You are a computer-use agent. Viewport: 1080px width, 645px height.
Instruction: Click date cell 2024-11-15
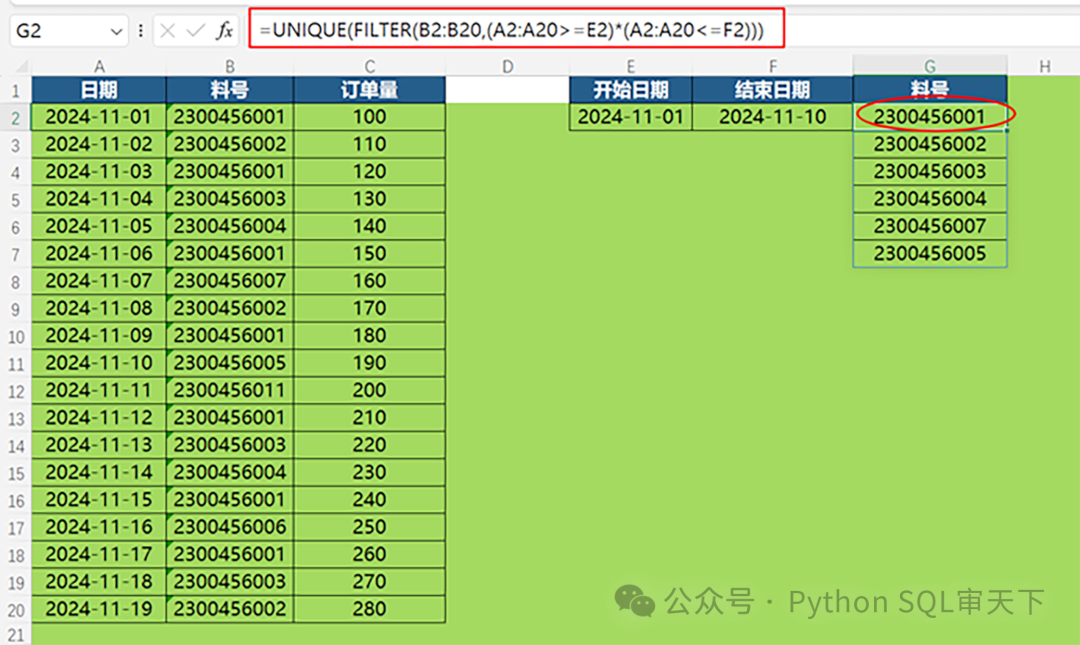(x=99, y=500)
